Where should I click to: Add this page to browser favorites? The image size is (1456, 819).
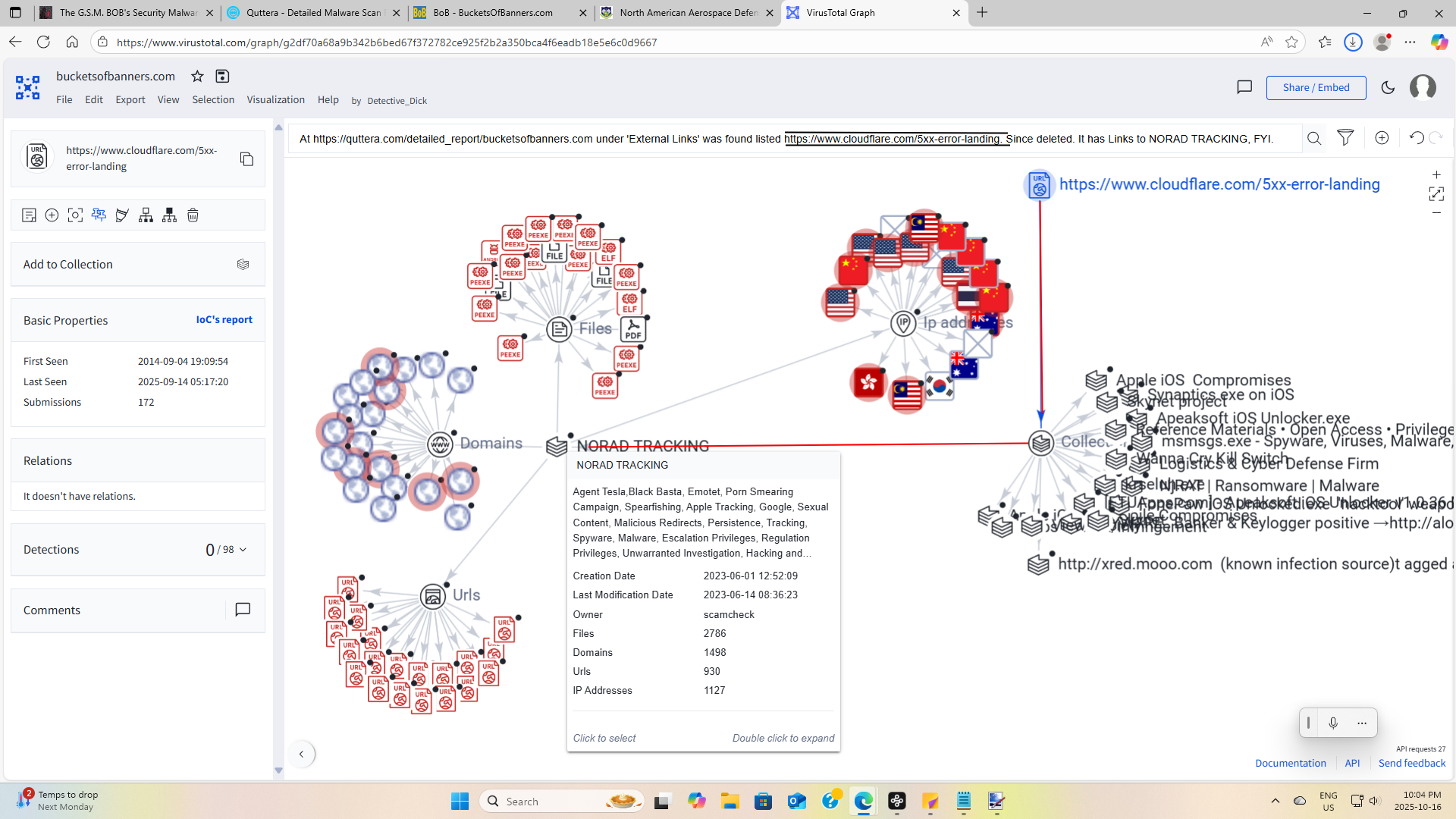click(1292, 42)
